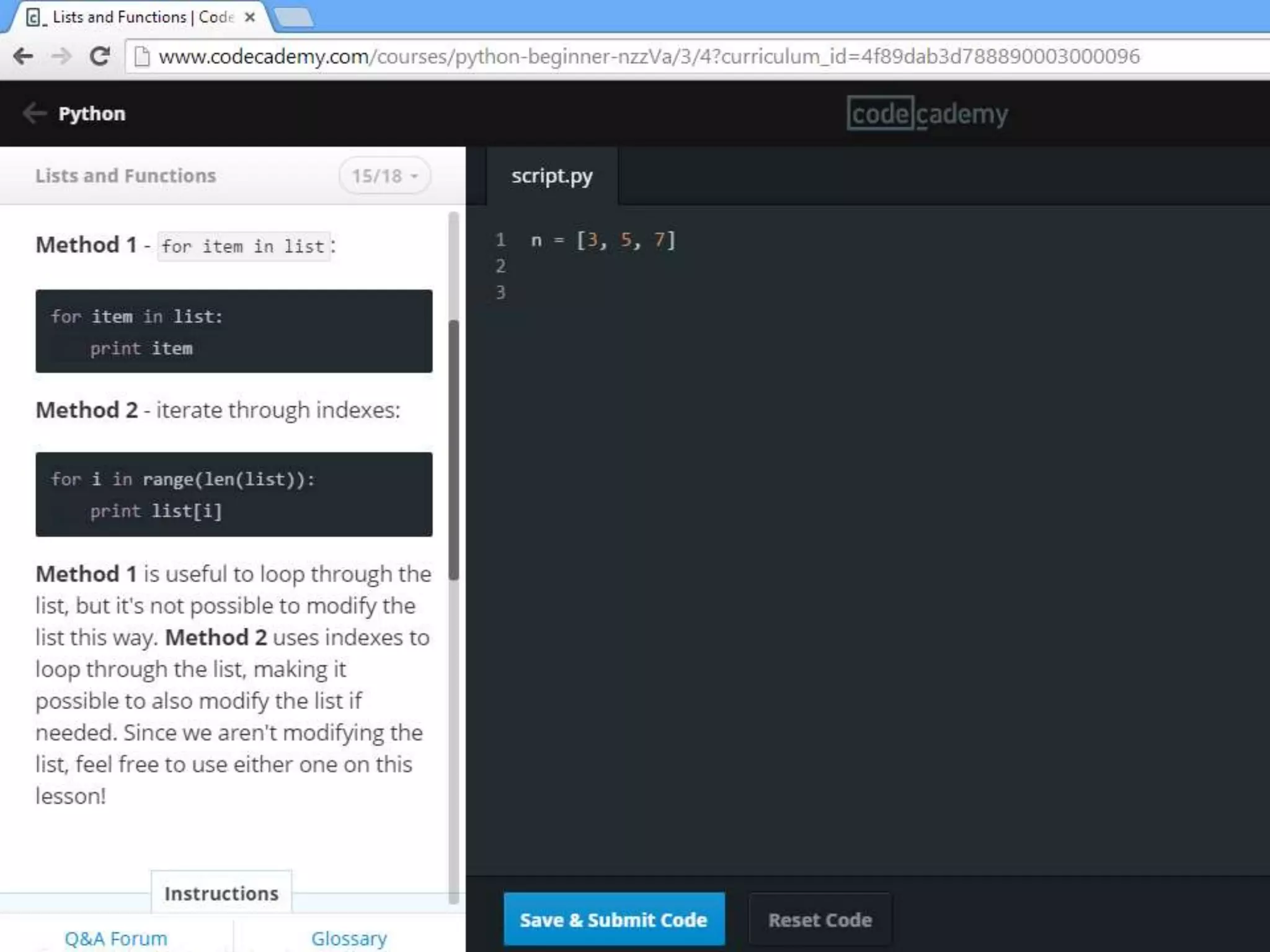Select the script.py editor tab
The image size is (1270, 952).
pyautogui.click(x=552, y=176)
